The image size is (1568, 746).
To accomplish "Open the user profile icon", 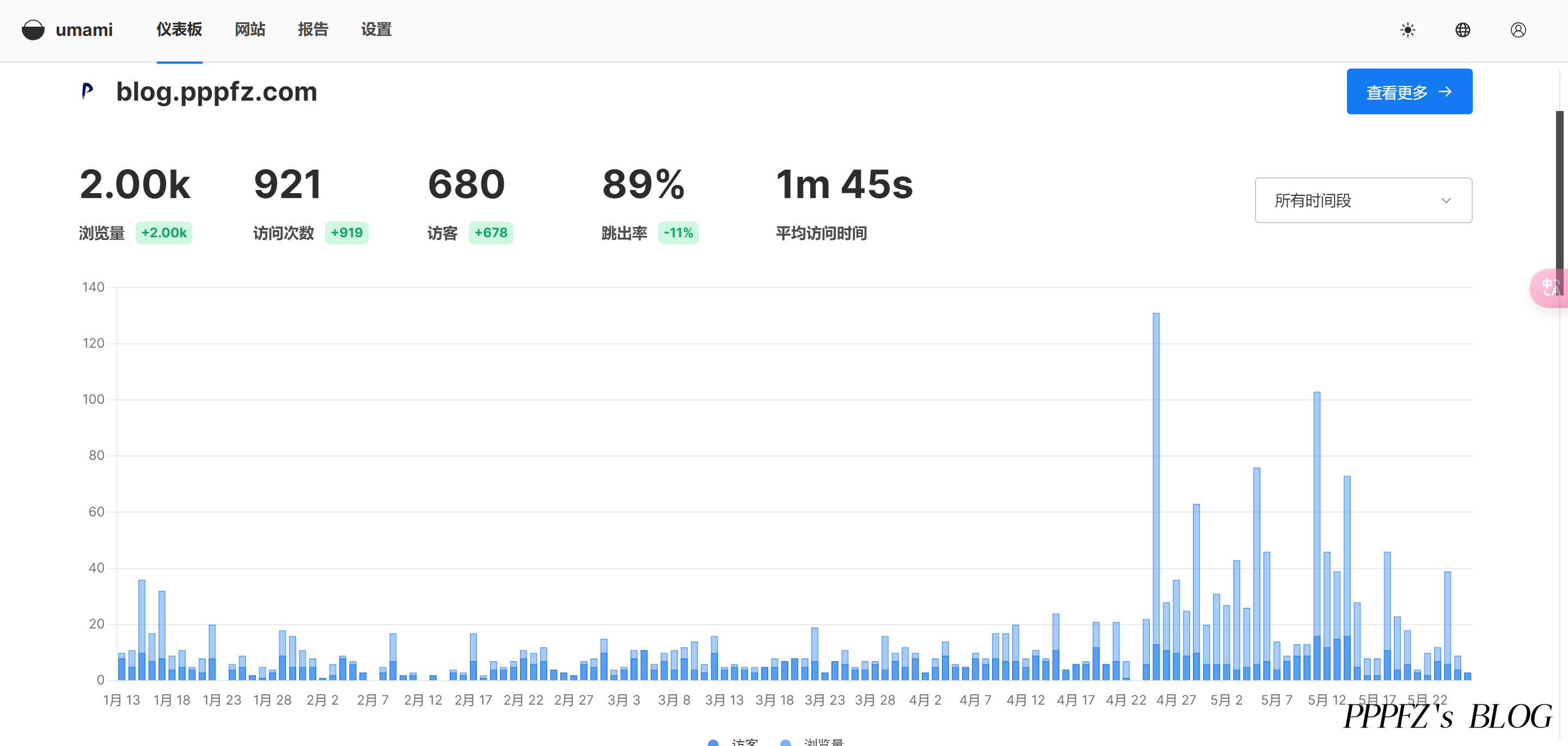I will [1518, 30].
